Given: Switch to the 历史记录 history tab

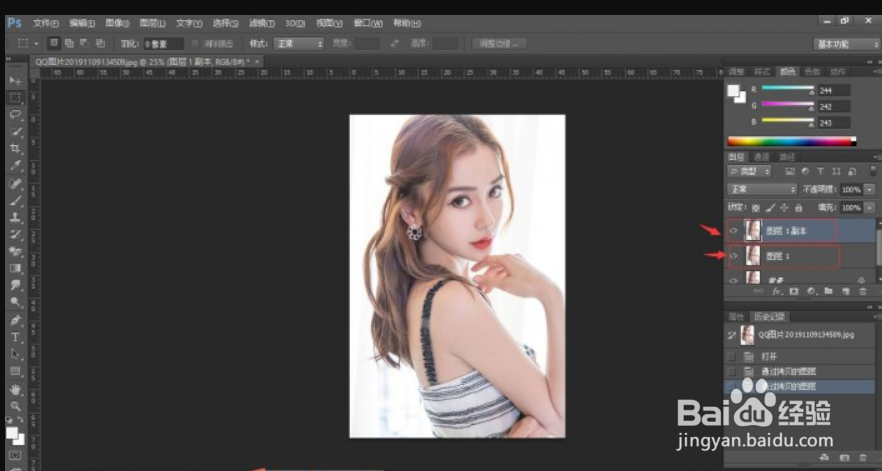Looking at the screenshot, I should (x=770, y=317).
